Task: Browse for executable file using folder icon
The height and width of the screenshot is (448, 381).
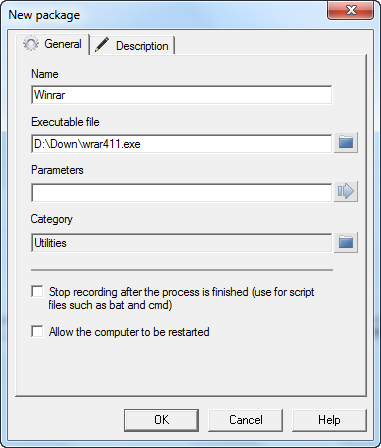Action: coord(346,143)
